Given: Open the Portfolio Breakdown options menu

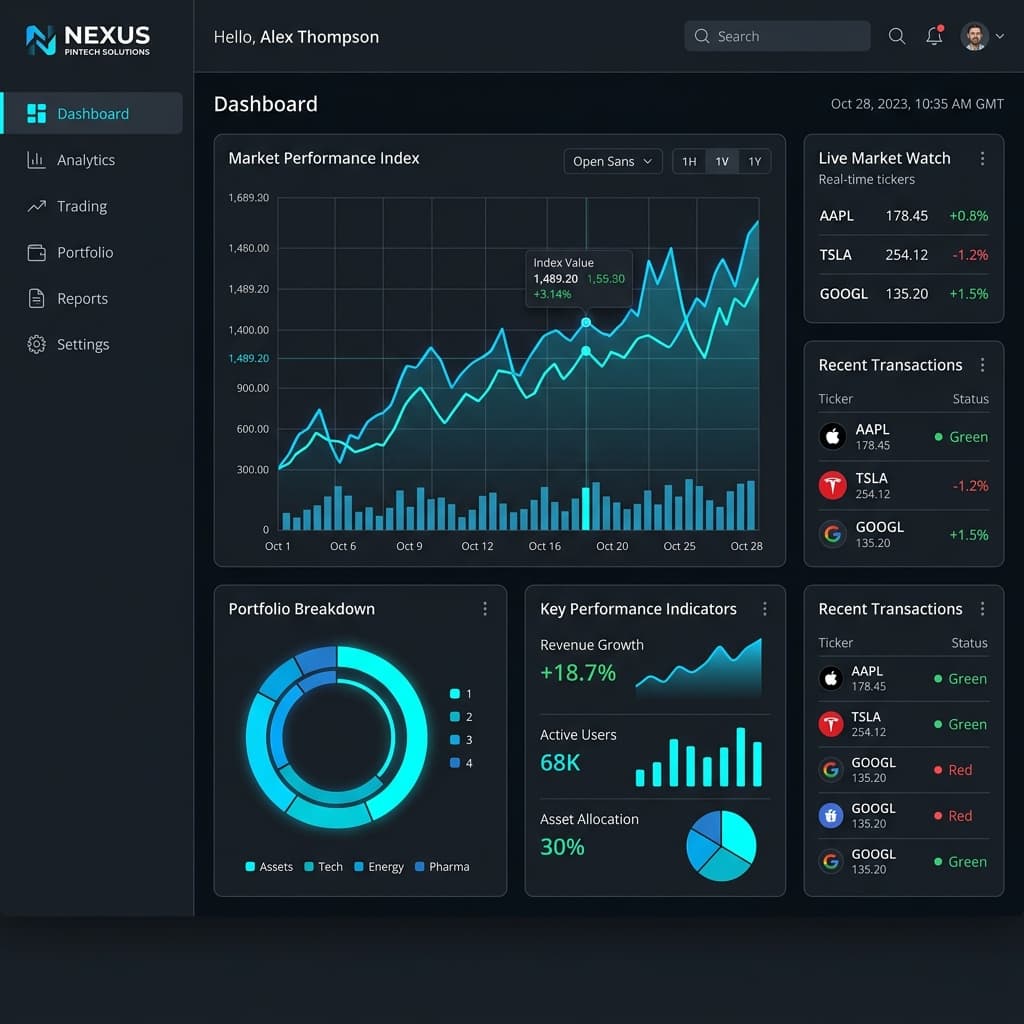Looking at the screenshot, I should [x=485, y=609].
